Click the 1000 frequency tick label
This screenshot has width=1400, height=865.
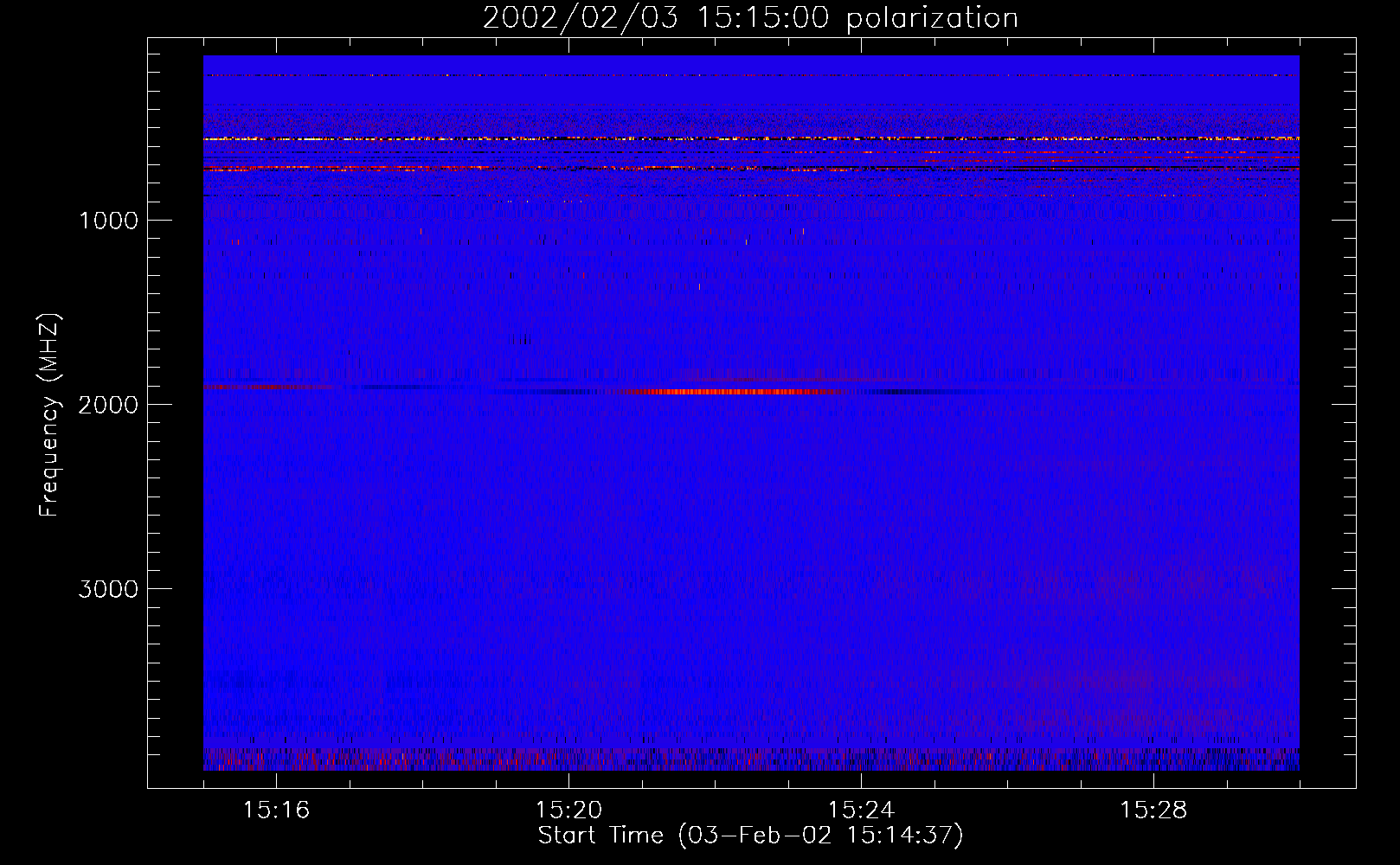(x=108, y=221)
